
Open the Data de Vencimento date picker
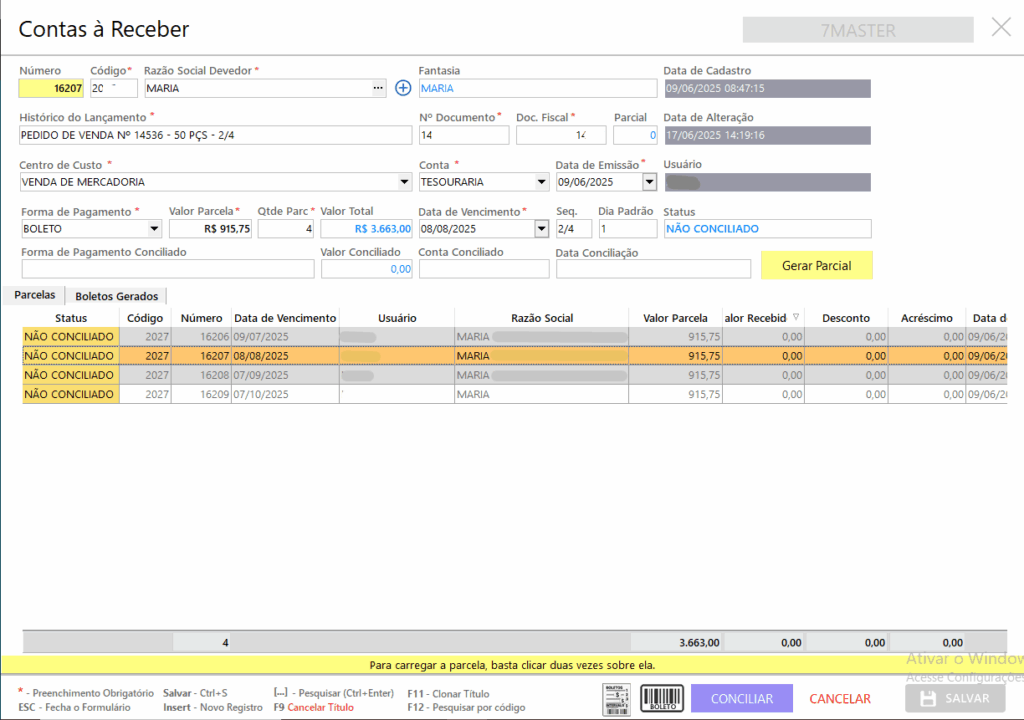(x=542, y=229)
